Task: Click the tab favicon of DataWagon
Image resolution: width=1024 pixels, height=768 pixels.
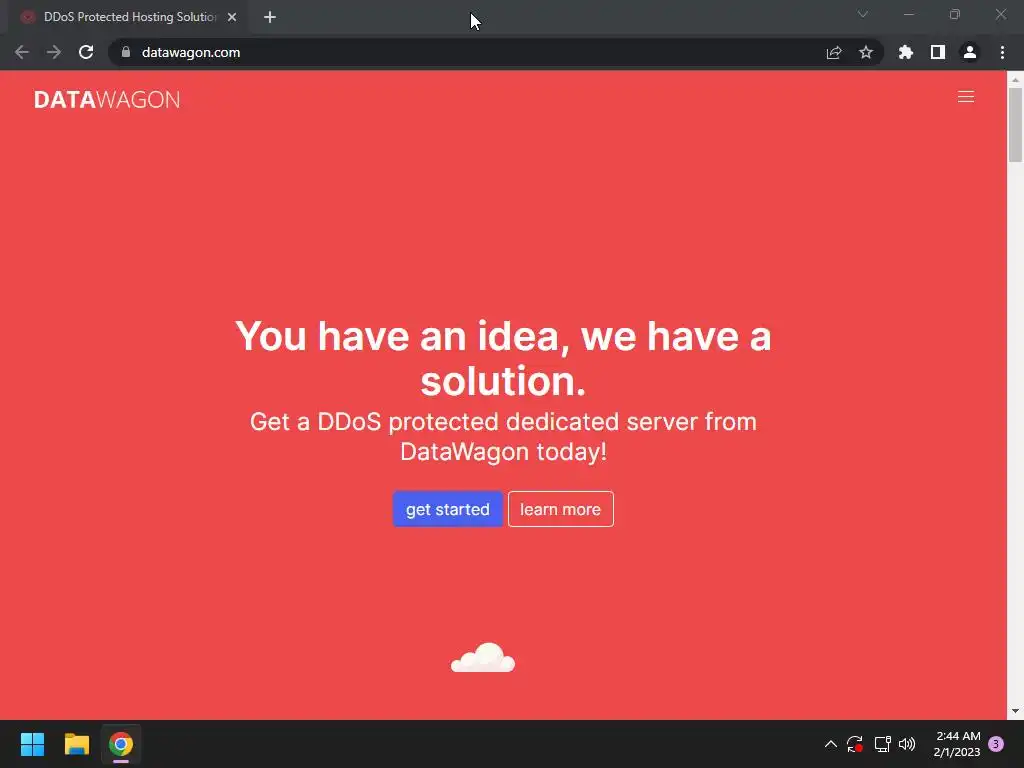Action: point(27,17)
